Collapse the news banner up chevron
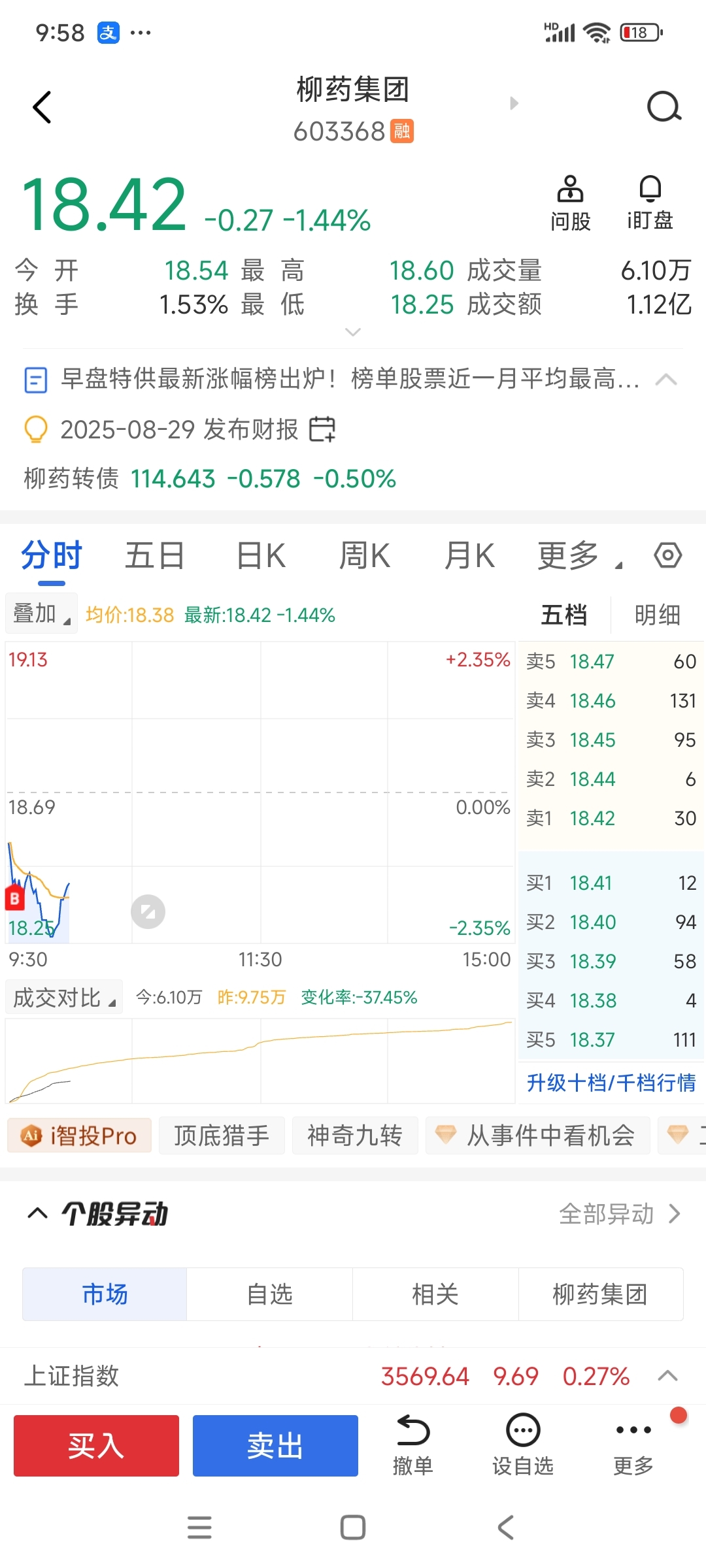The height and width of the screenshot is (1568, 706). 666,380
